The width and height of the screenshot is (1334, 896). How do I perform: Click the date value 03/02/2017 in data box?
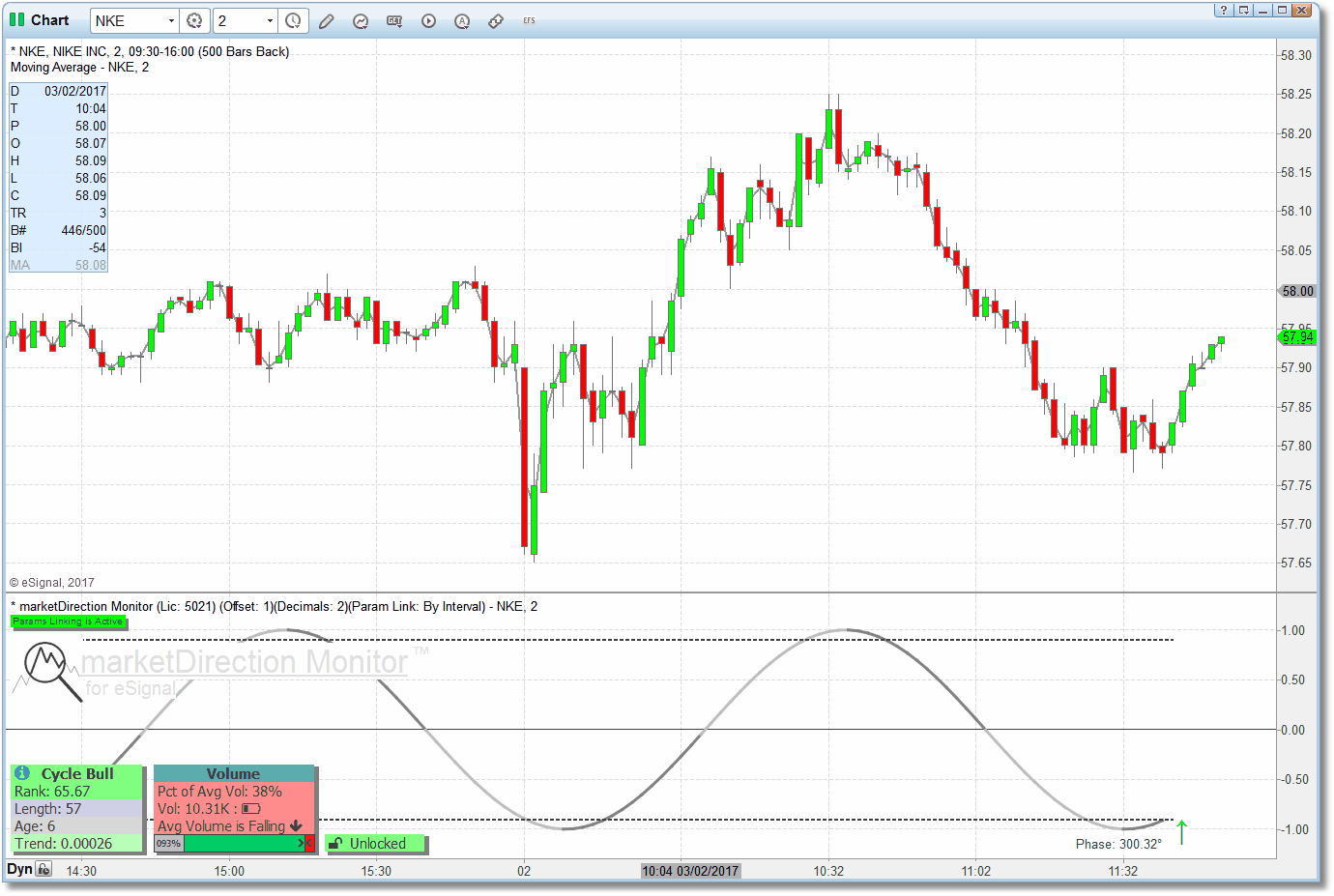point(75,91)
